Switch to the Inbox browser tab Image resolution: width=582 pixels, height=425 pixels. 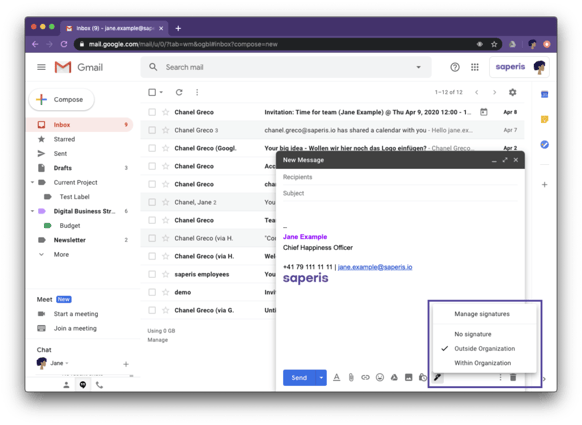114,28
